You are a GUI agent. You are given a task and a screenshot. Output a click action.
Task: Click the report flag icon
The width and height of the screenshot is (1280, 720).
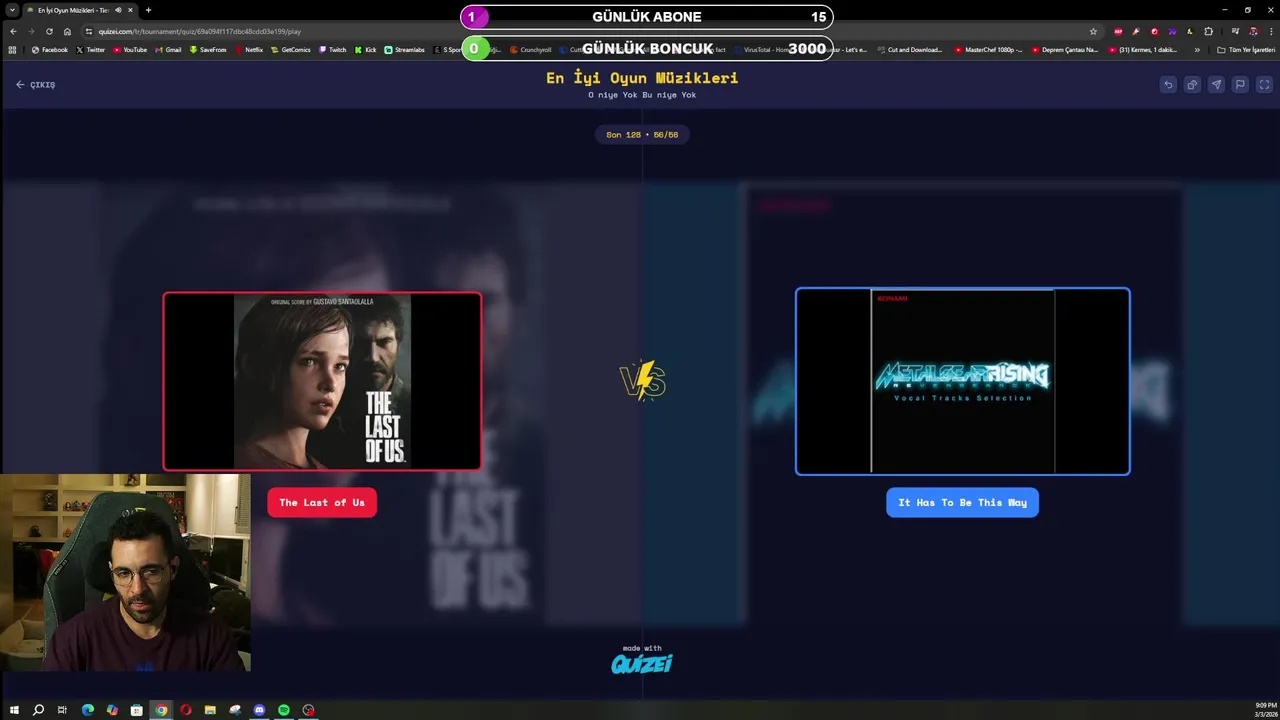(x=1240, y=85)
